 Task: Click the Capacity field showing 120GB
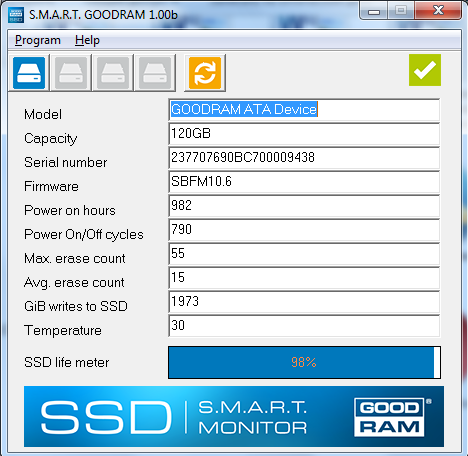coord(304,134)
